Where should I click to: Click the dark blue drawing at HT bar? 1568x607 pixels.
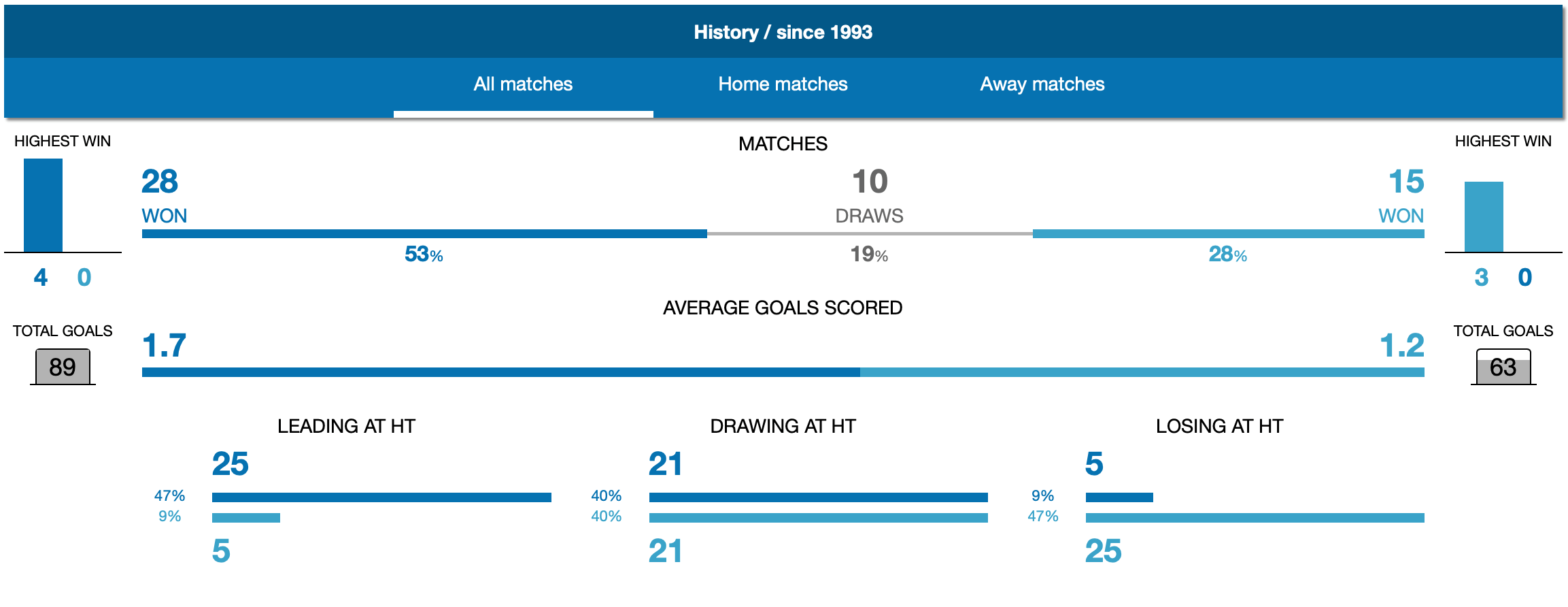pyautogui.click(x=819, y=497)
